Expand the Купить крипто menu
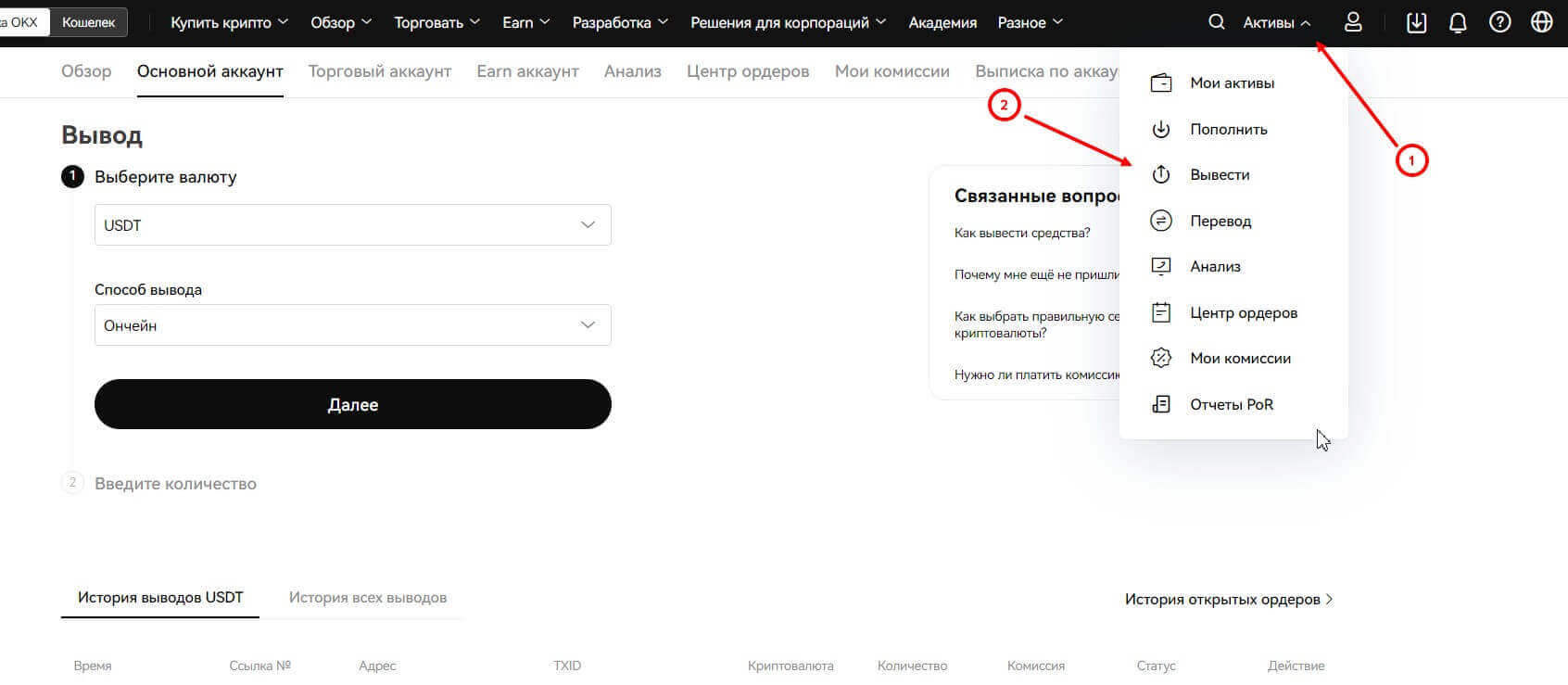1568x685 pixels. tap(229, 22)
